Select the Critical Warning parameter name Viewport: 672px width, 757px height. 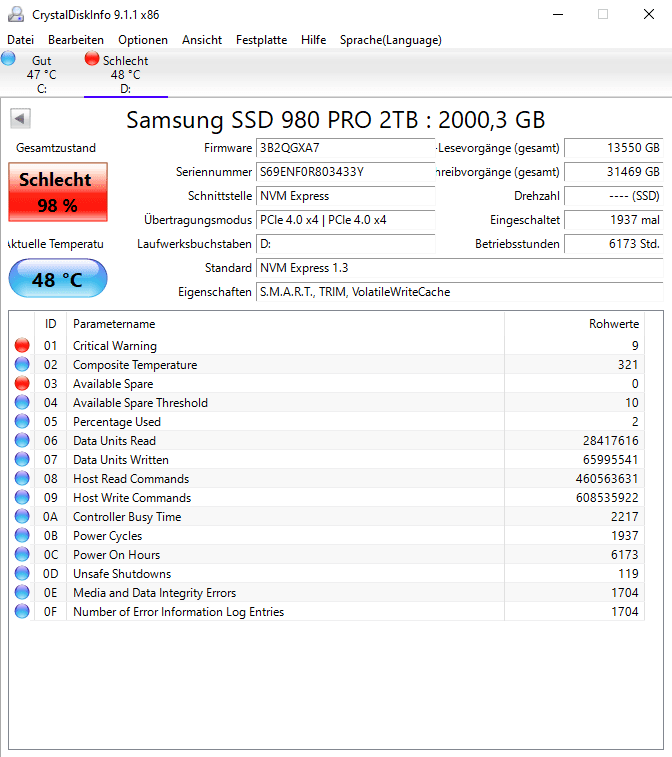(x=115, y=346)
